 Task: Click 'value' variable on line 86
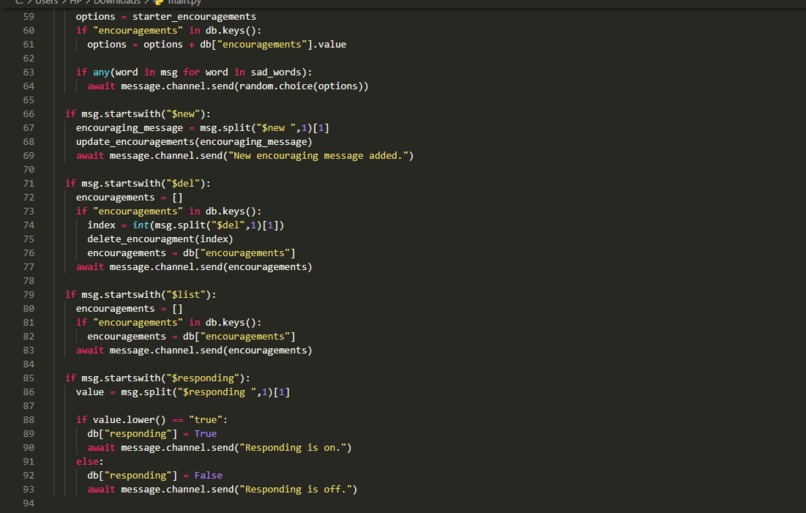coord(90,392)
